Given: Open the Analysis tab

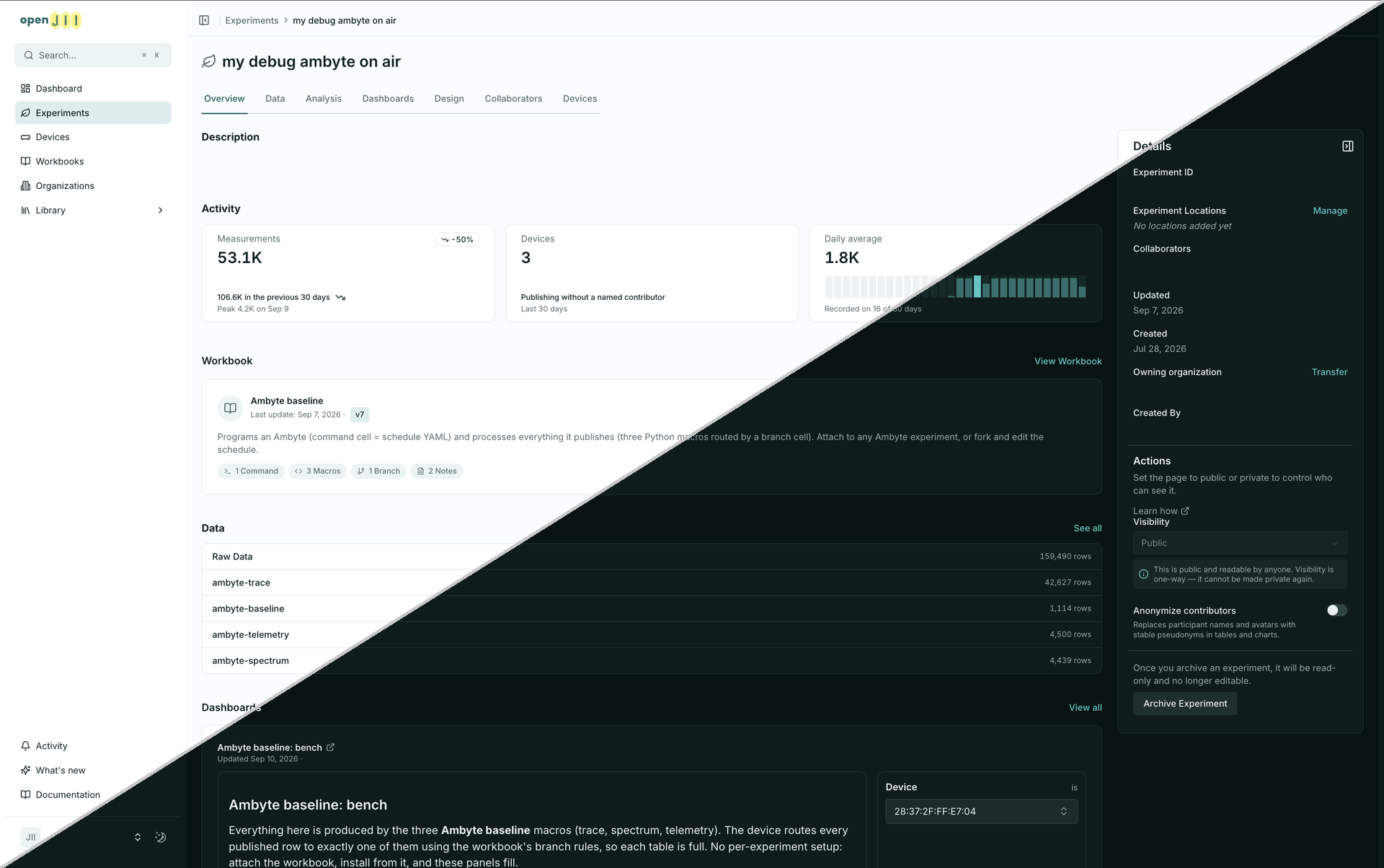Looking at the screenshot, I should pos(324,99).
